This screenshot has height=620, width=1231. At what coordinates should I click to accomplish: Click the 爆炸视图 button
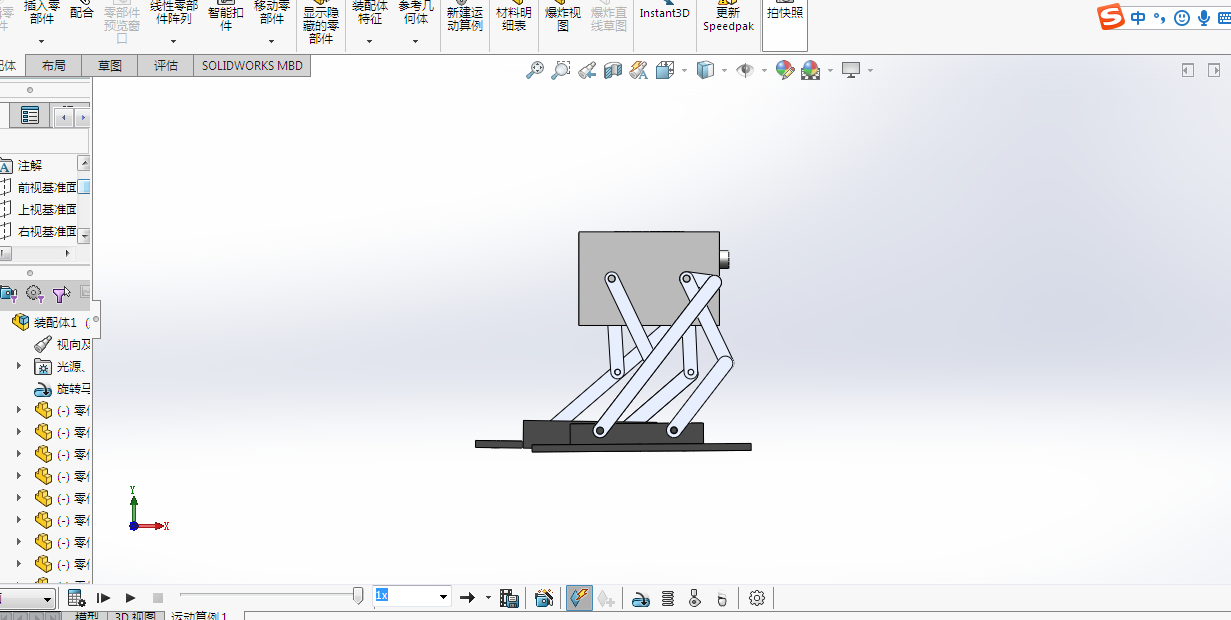click(563, 18)
